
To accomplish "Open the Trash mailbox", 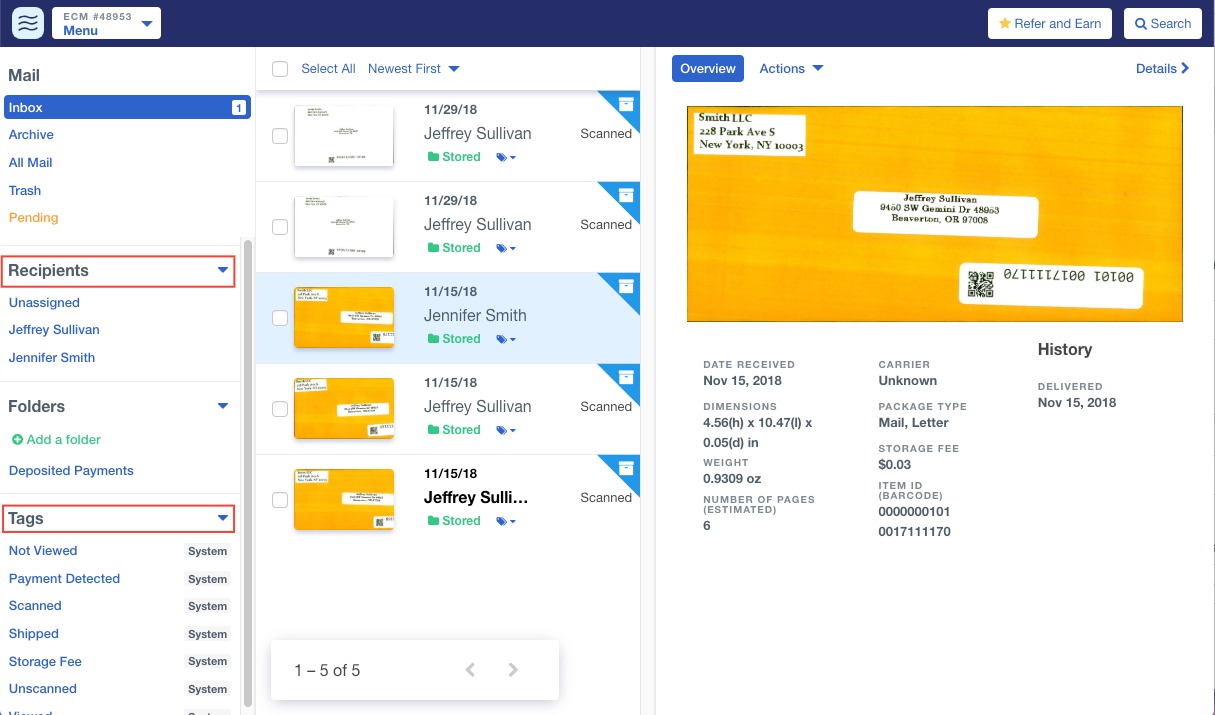I will [25, 191].
